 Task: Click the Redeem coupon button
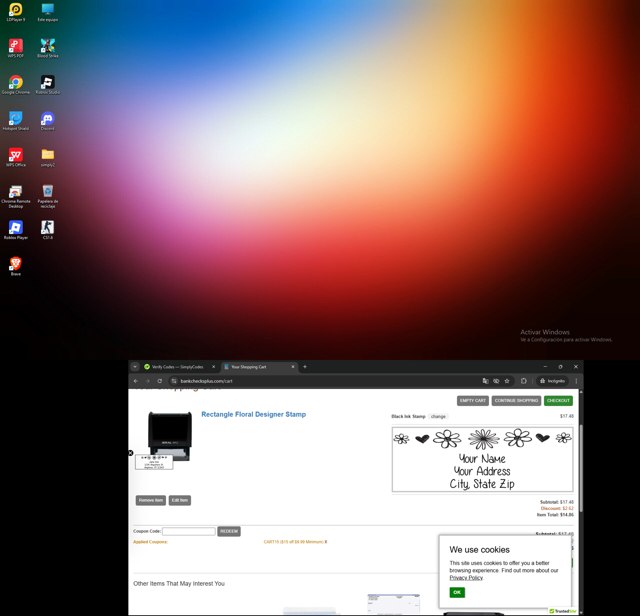[x=229, y=531]
